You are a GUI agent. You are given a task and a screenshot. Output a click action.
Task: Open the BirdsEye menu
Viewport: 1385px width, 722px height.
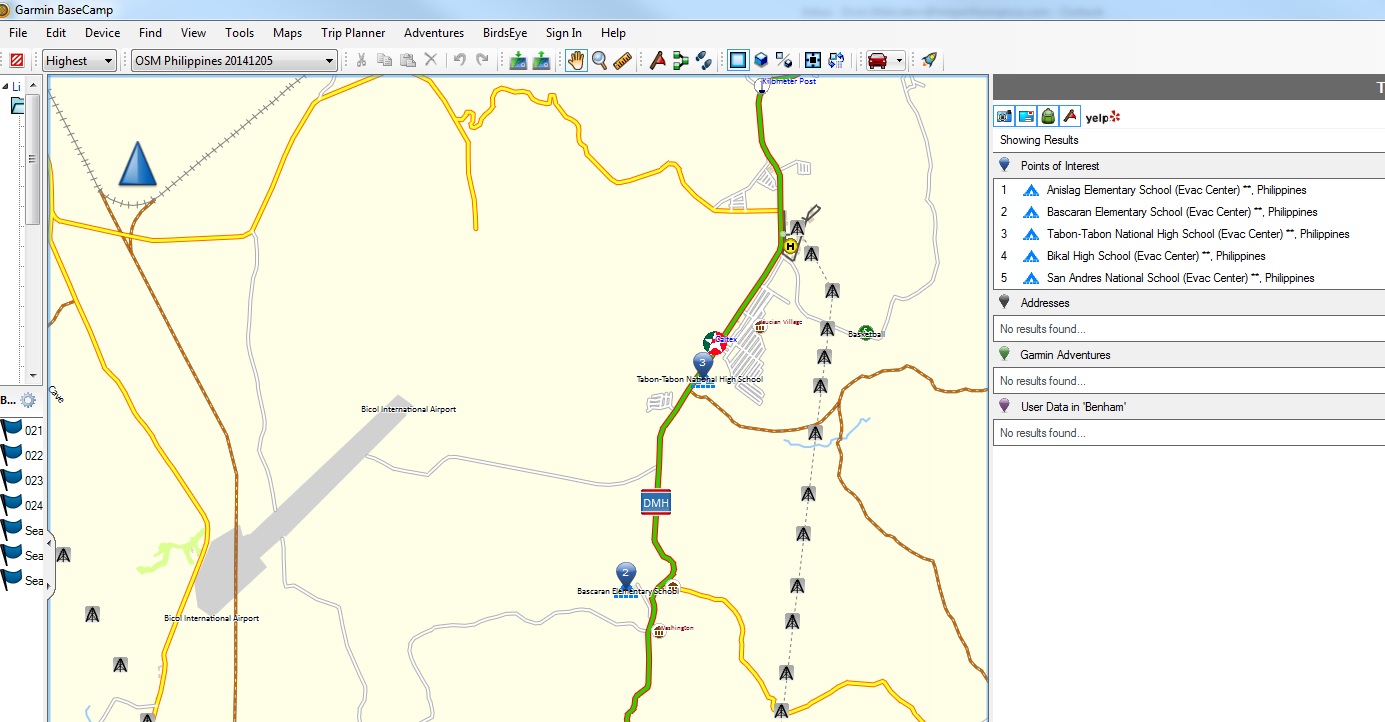pos(504,33)
